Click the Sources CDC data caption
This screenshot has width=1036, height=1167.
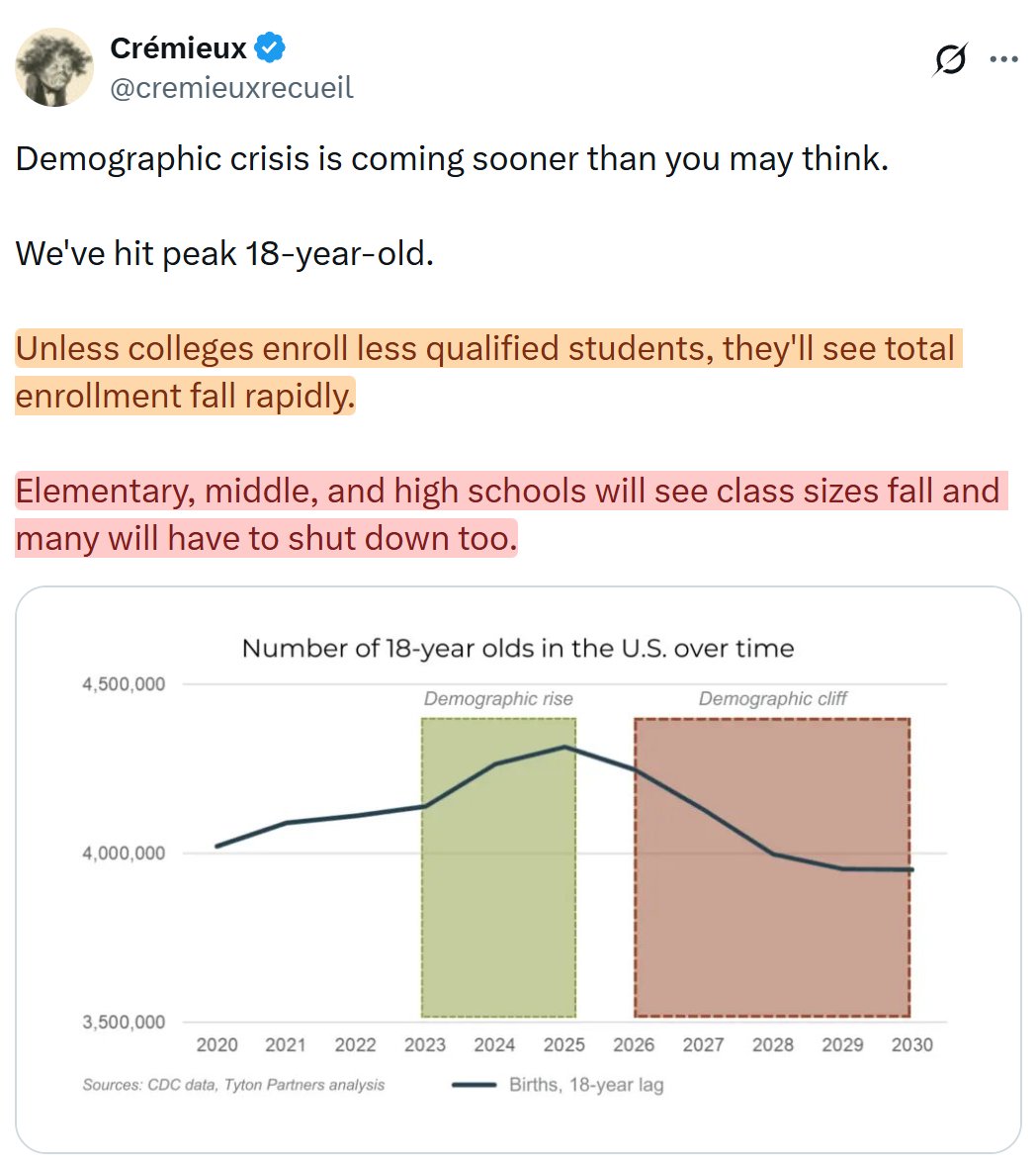(233, 1085)
